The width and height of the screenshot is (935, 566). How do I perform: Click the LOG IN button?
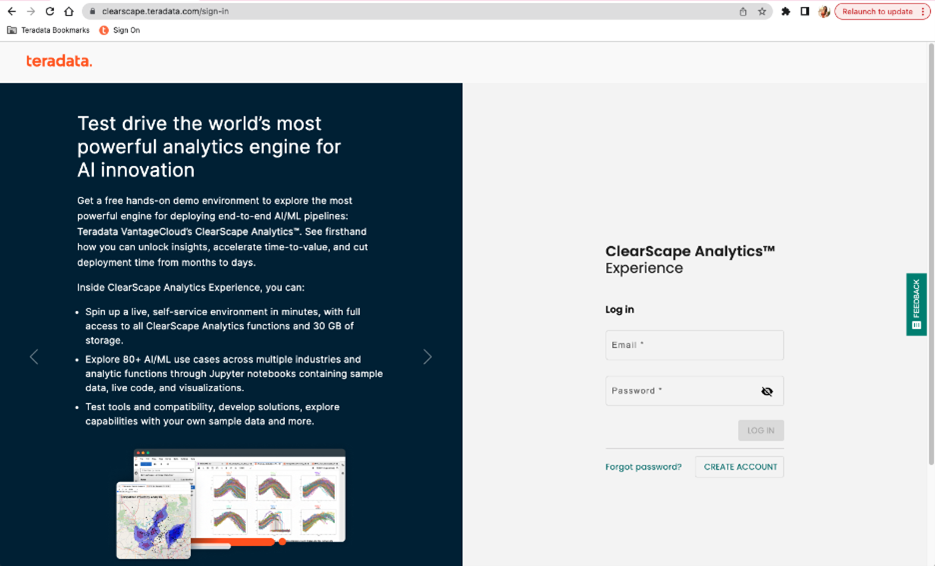[761, 431]
